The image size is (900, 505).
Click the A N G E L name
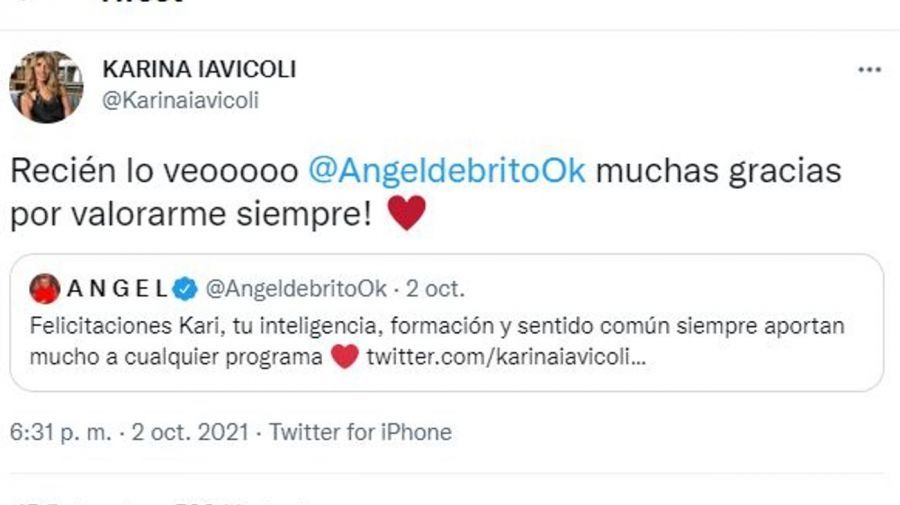pyautogui.click(x=117, y=289)
